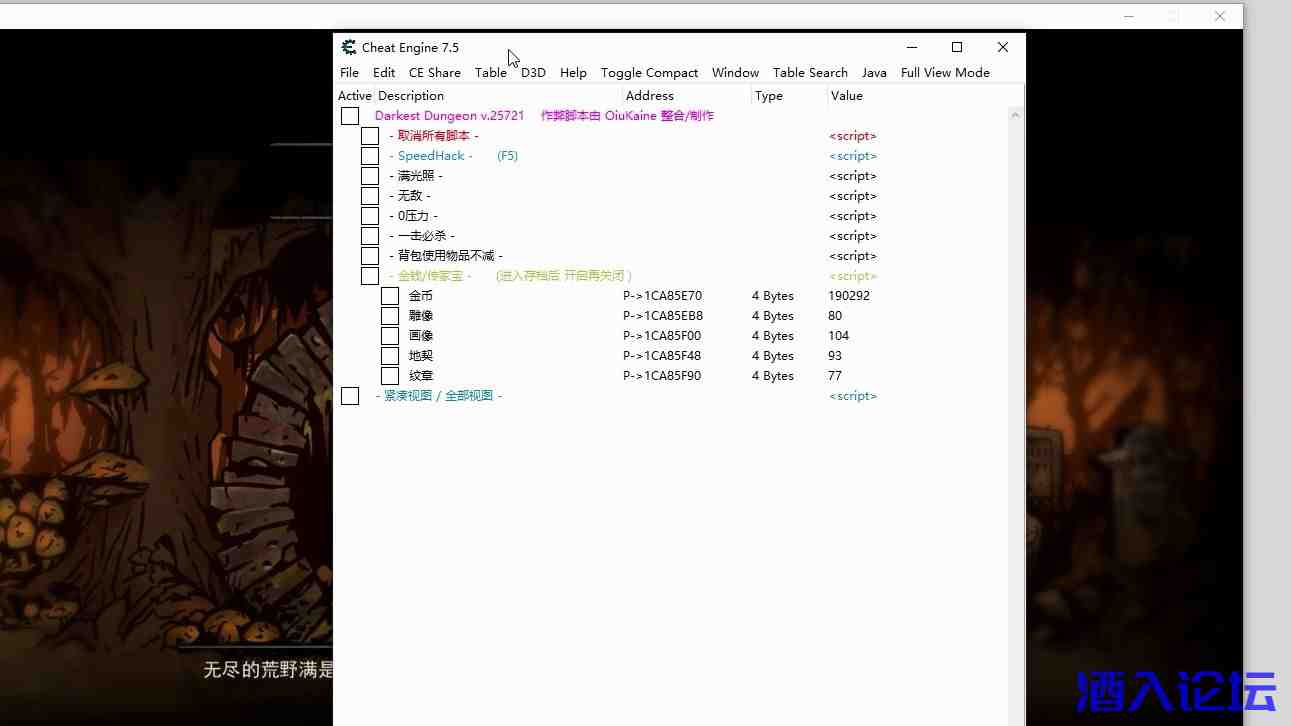1291x726 pixels.
Task: Click the Type column header
Action: coord(769,96)
